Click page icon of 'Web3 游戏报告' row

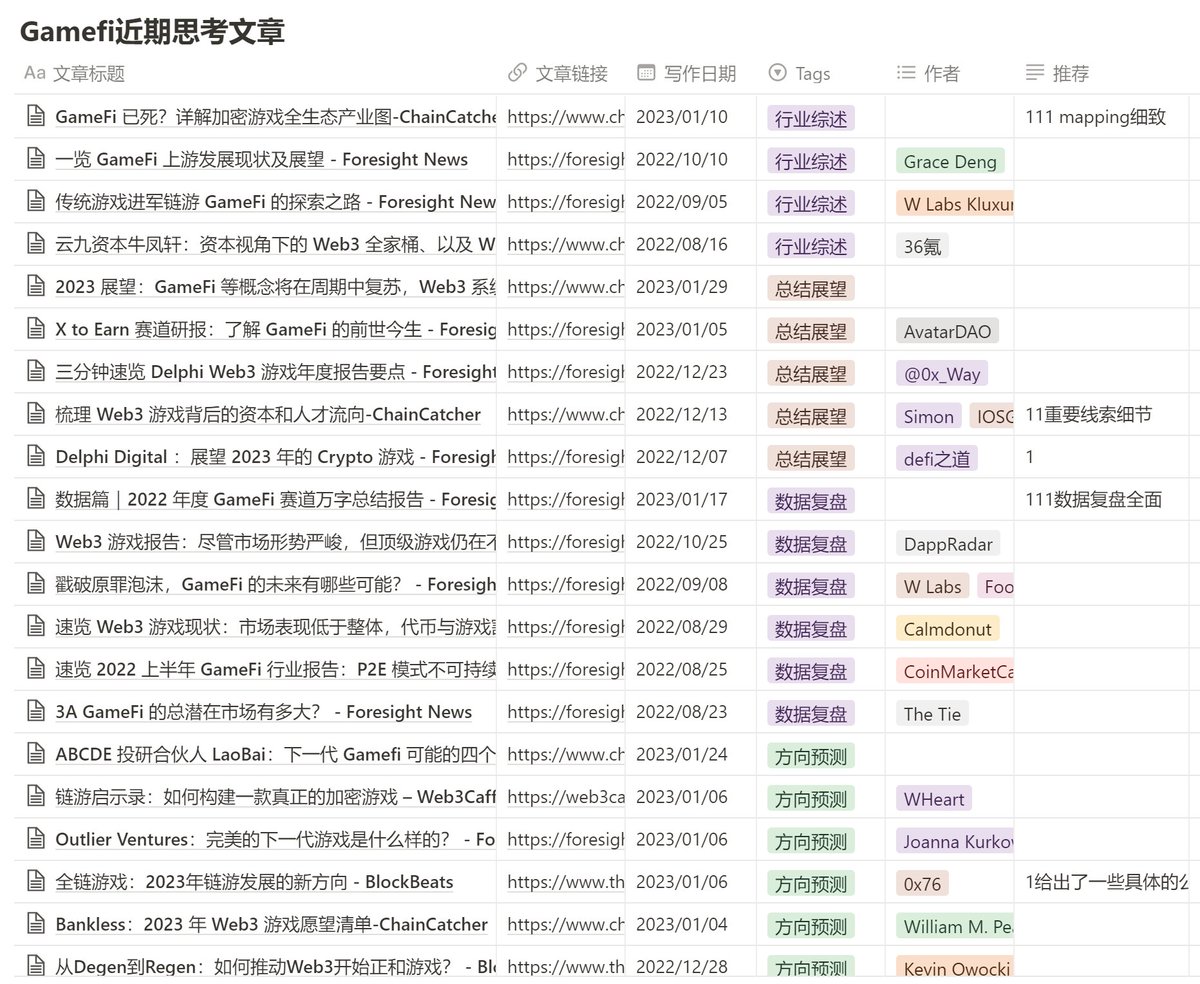pyautogui.click(x=36, y=541)
